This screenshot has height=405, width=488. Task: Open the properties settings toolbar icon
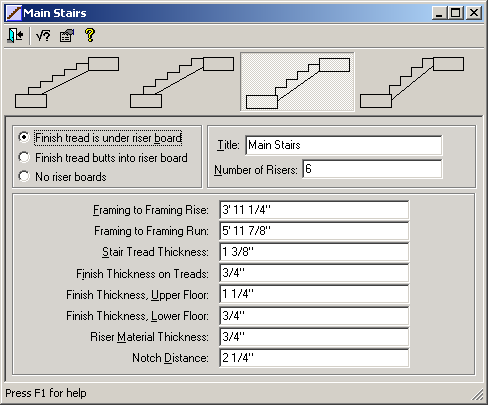point(67,35)
